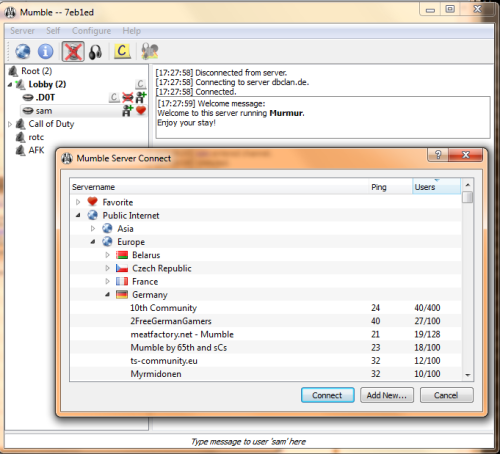Open the Self menu
This screenshot has width=500, height=454.
tap(53, 31)
